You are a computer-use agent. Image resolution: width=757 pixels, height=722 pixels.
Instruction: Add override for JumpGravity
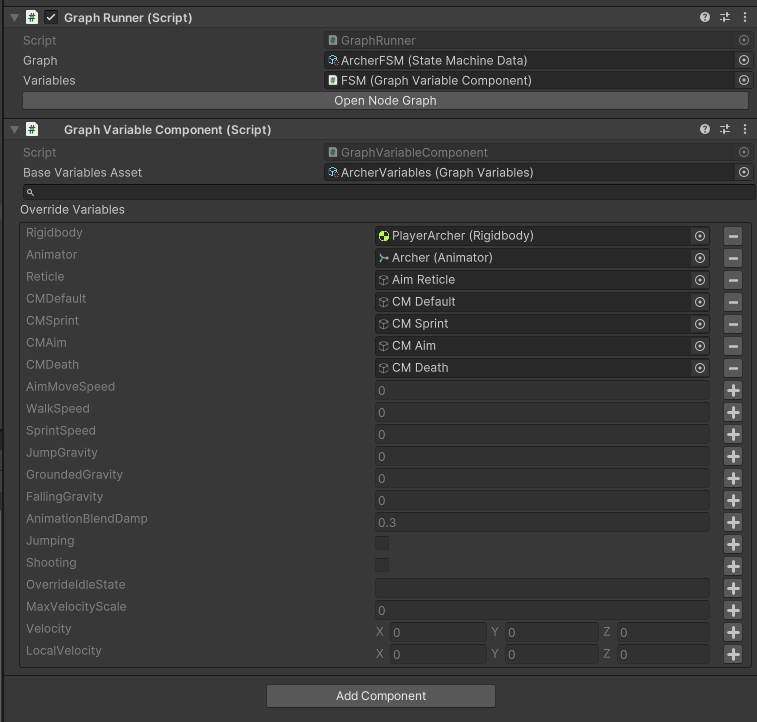point(733,456)
